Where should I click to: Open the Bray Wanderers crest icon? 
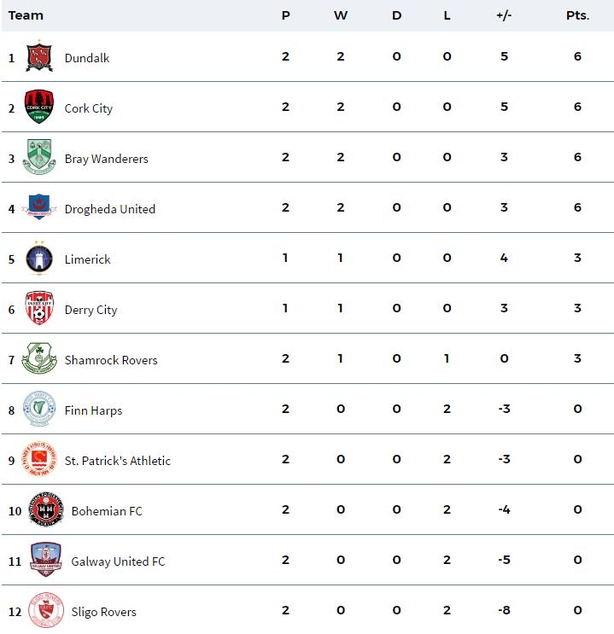[39, 157]
